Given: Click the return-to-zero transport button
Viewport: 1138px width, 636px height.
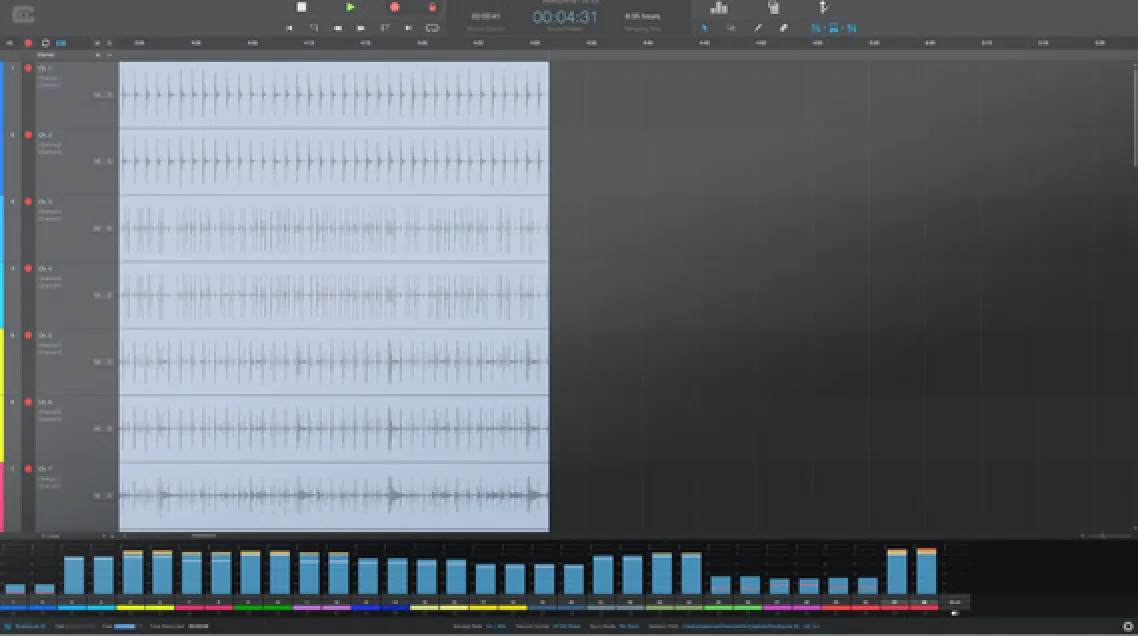Looking at the screenshot, I should point(289,28).
